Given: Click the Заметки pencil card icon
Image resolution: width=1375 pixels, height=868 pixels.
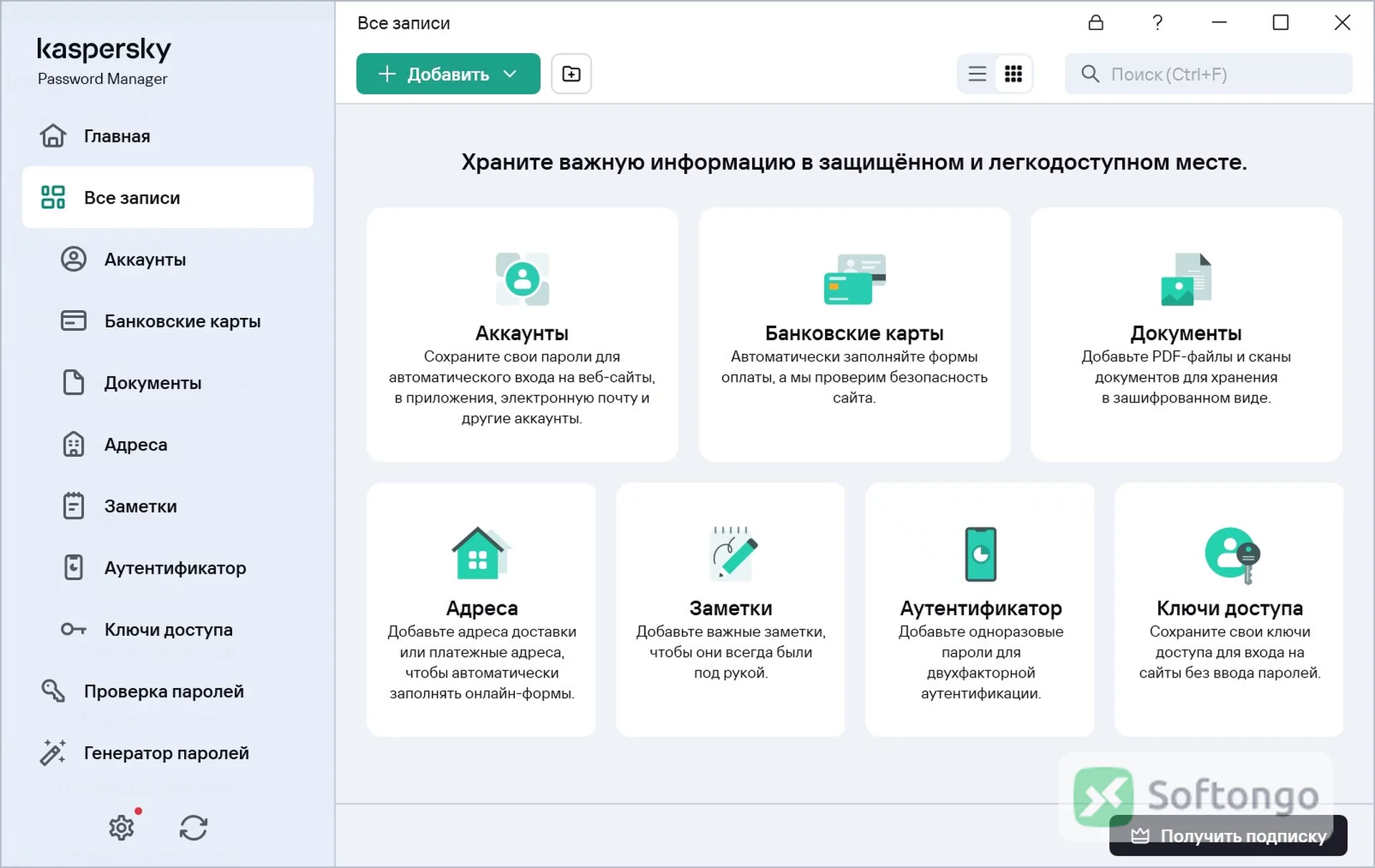Looking at the screenshot, I should click(x=732, y=553).
